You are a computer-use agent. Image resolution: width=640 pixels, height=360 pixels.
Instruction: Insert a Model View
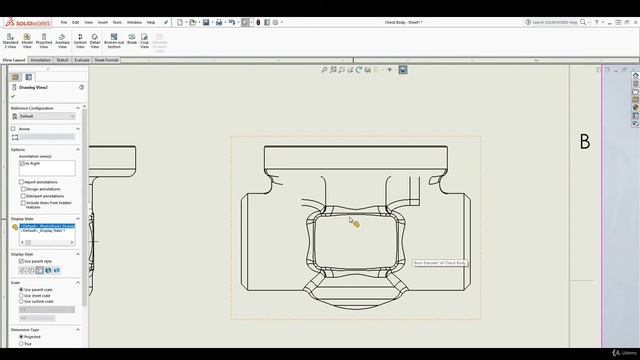tap(27, 41)
